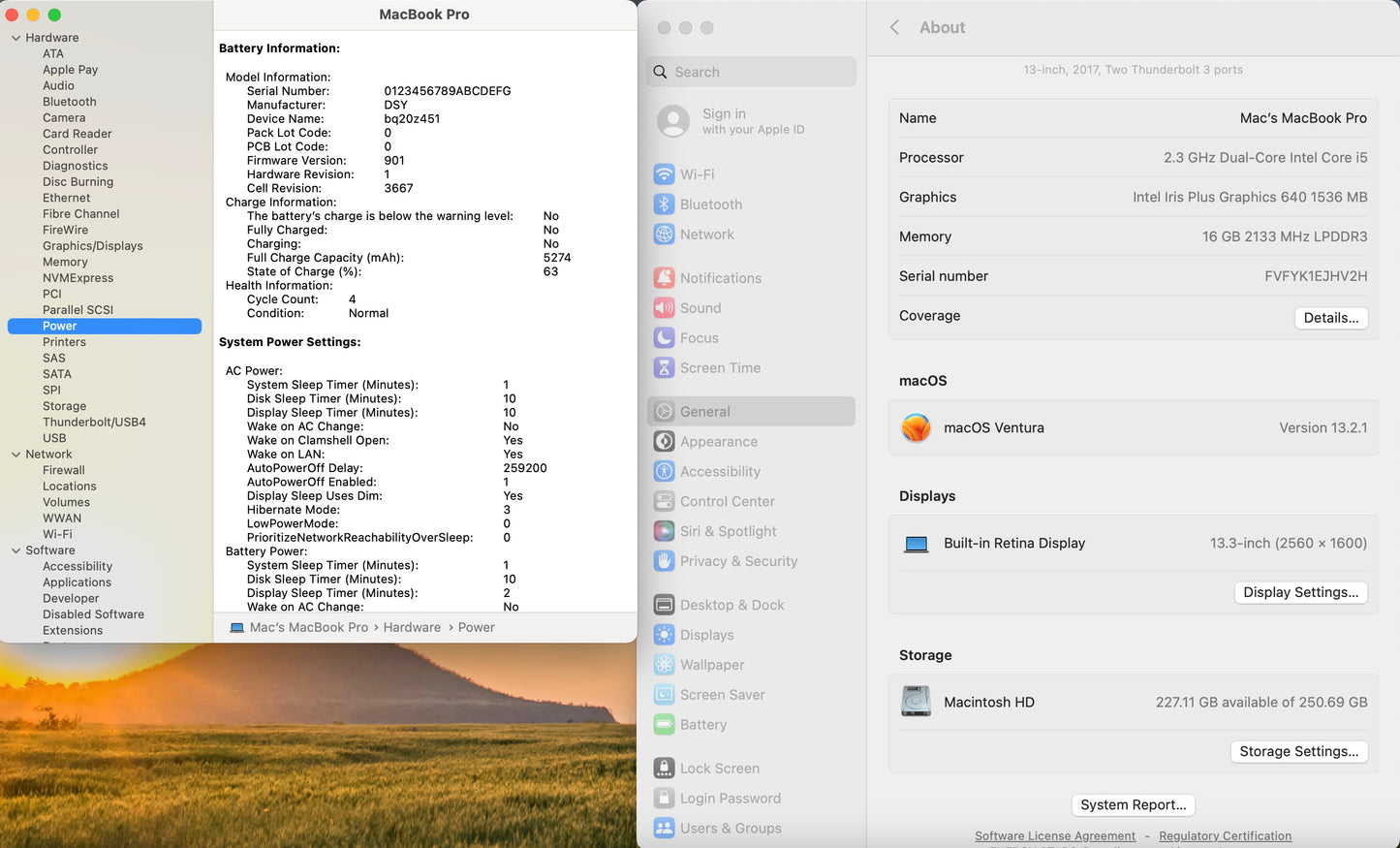This screenshot has height=848, width=1400.
Task: Go back using the About back arrow
Action: point(894,27)
